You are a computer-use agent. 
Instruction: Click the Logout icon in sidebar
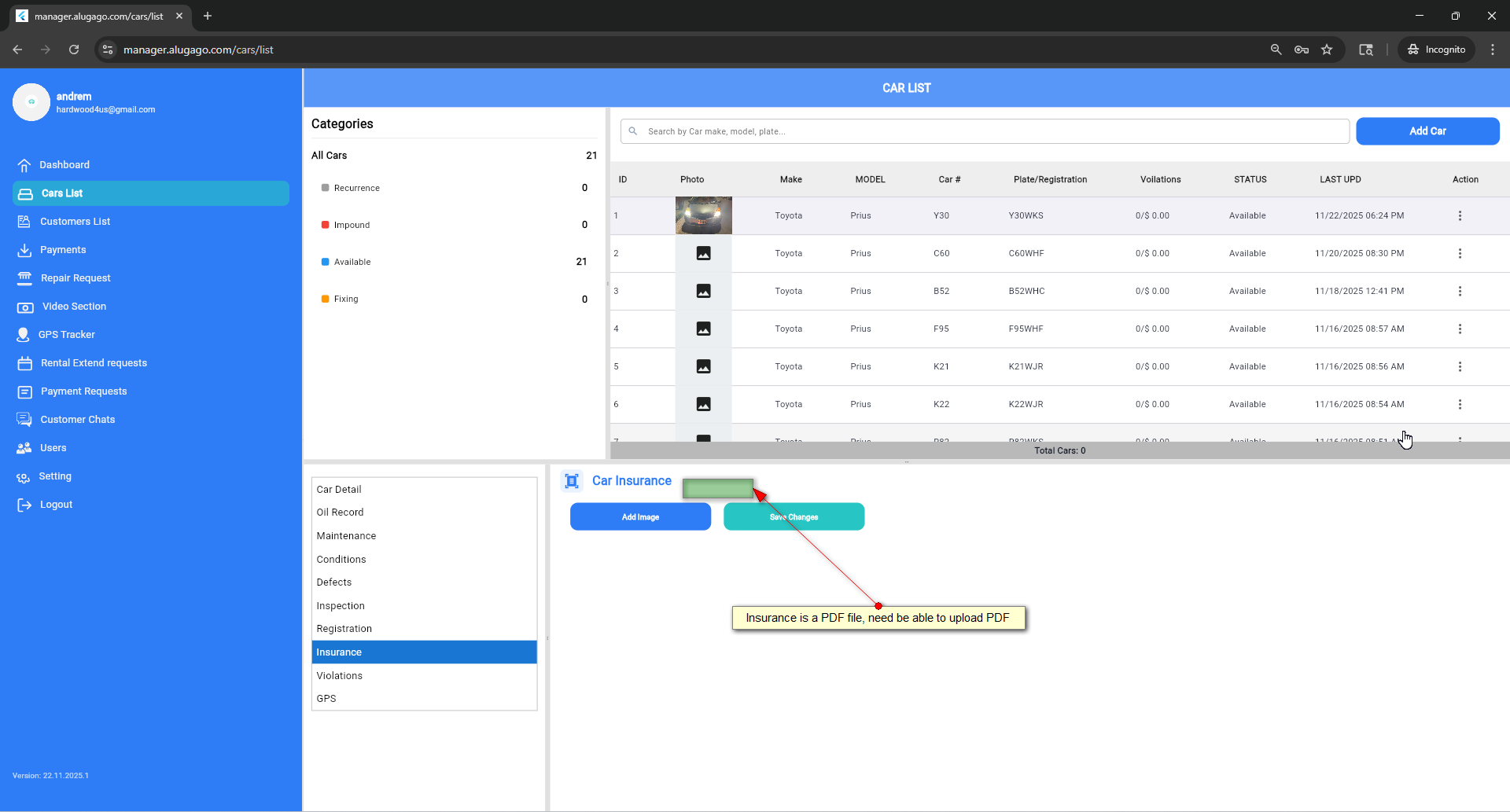point(24,505)
